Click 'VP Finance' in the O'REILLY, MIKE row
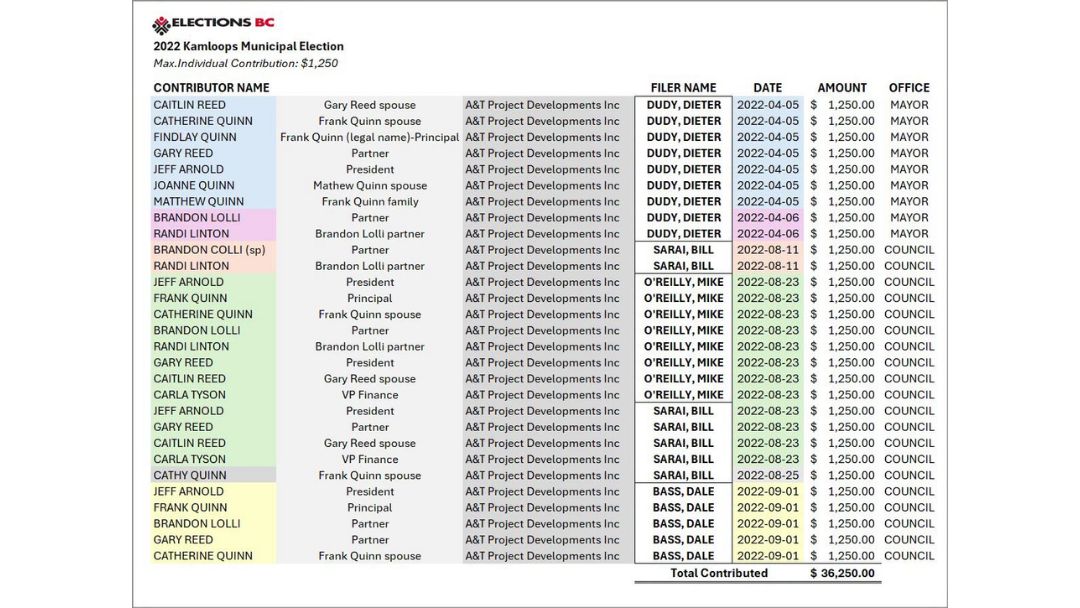Image resolution: width=1080 pixels, height=608 pixels. click(x=370, y=395)
